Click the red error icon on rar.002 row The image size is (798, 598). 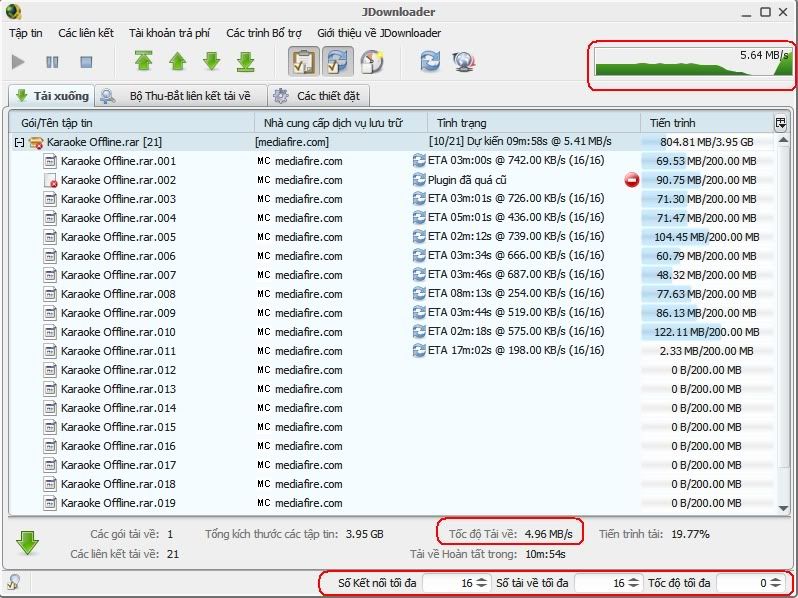click(632, 180)
